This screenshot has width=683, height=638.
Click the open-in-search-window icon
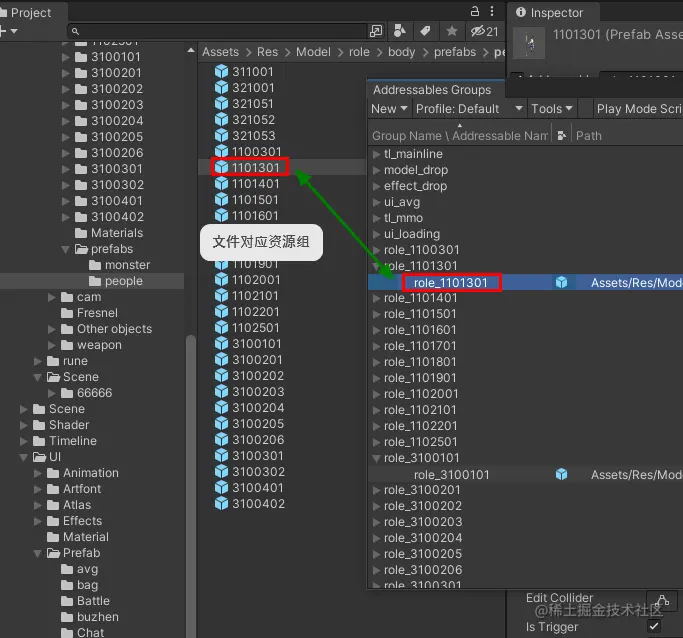(x=376, y=31)
